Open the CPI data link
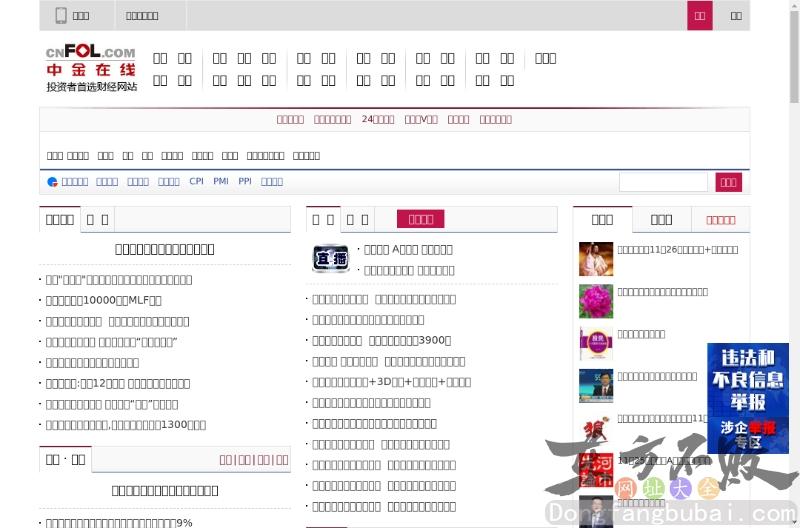 click(196, 182)
